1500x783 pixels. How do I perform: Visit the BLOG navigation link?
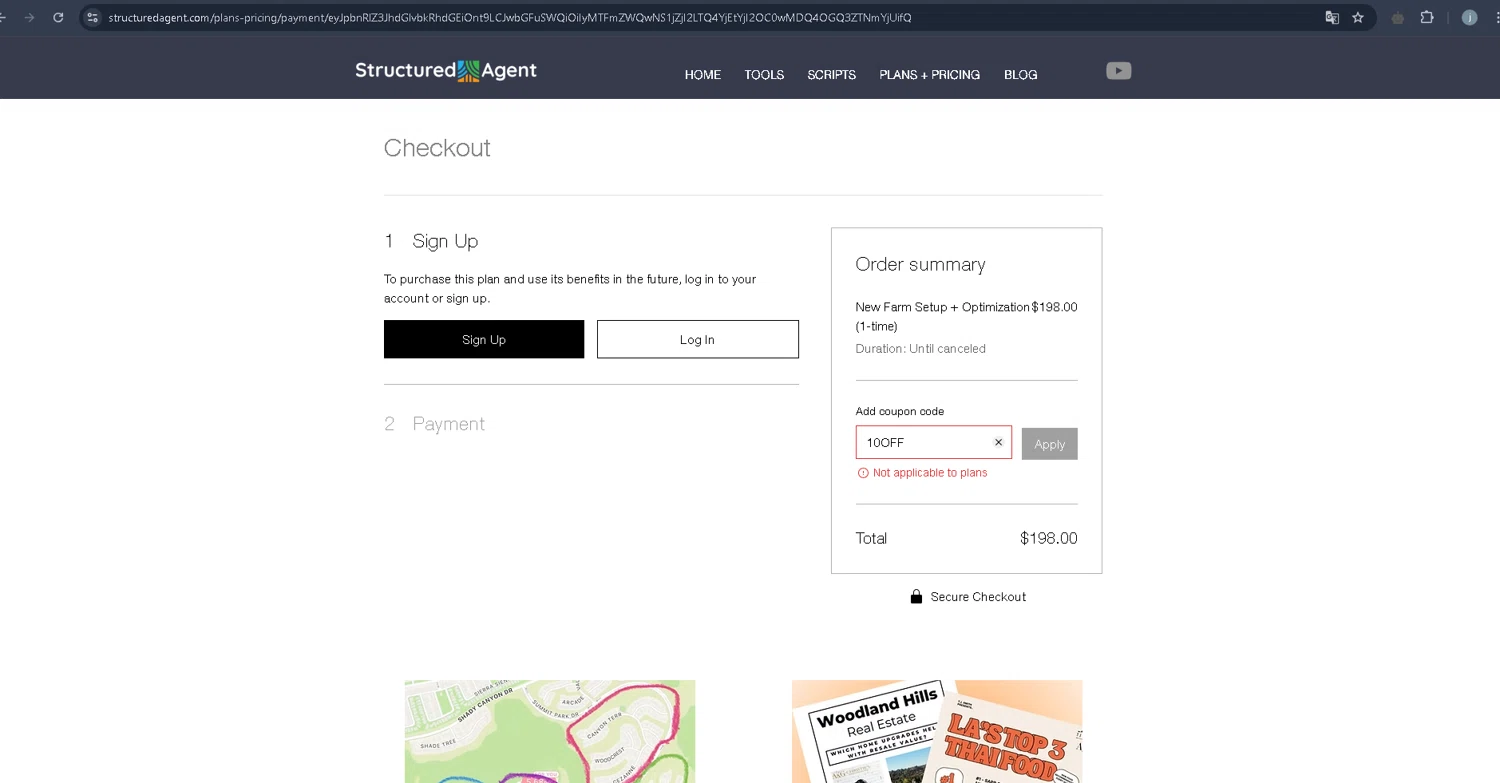pyautogui.click(x=1021, y=75)
